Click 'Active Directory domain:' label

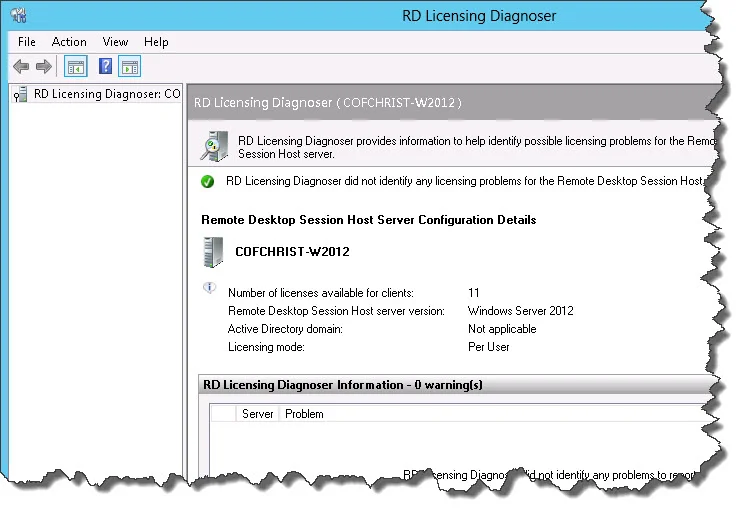tap(285, 329)
